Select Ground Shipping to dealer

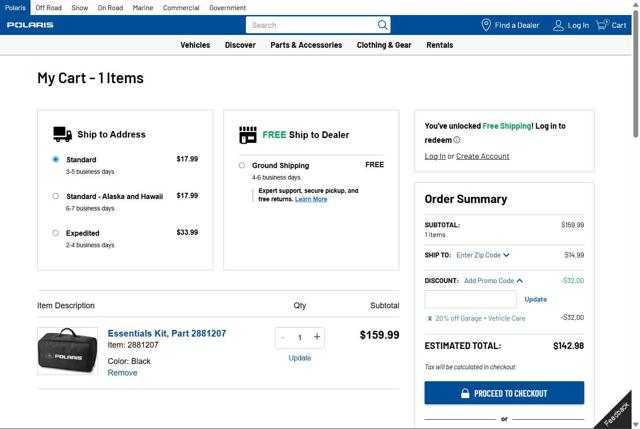coord(242,165)
